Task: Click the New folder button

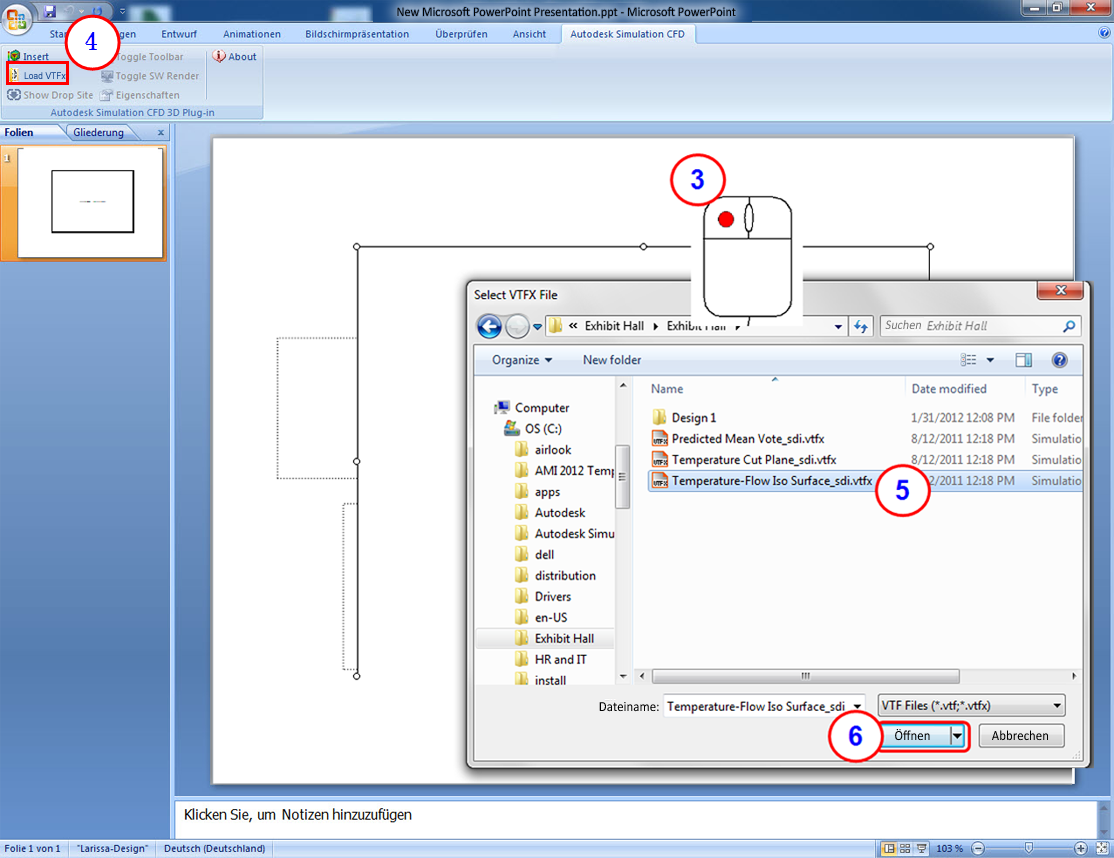Action: pyautogui.click(x=612, y=359)
